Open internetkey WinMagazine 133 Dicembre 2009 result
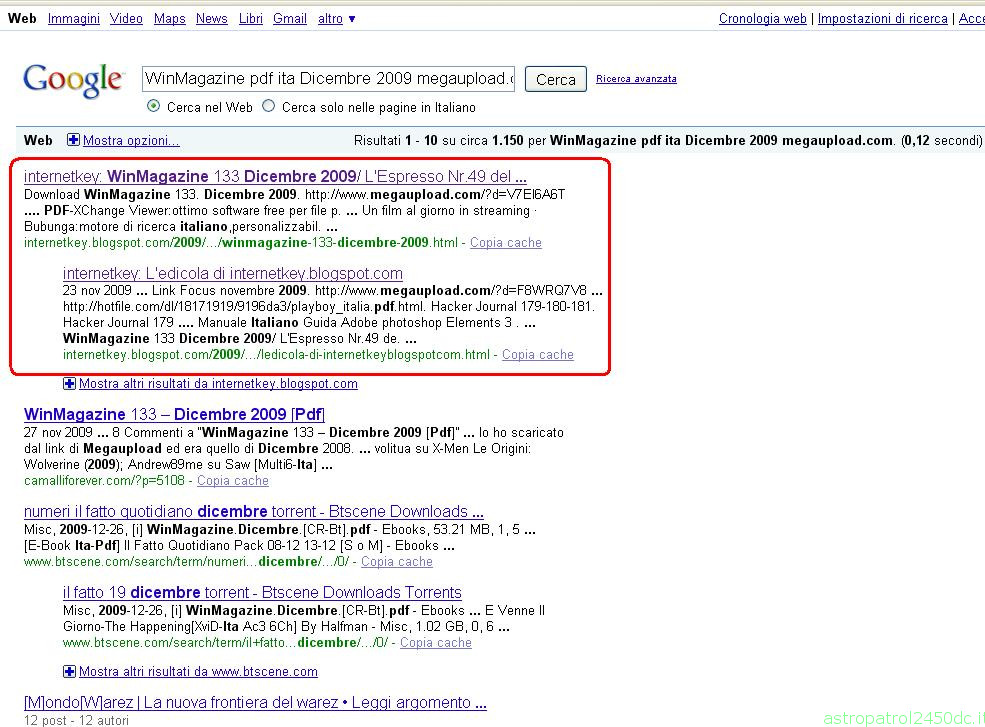 (x=275, y=177)
